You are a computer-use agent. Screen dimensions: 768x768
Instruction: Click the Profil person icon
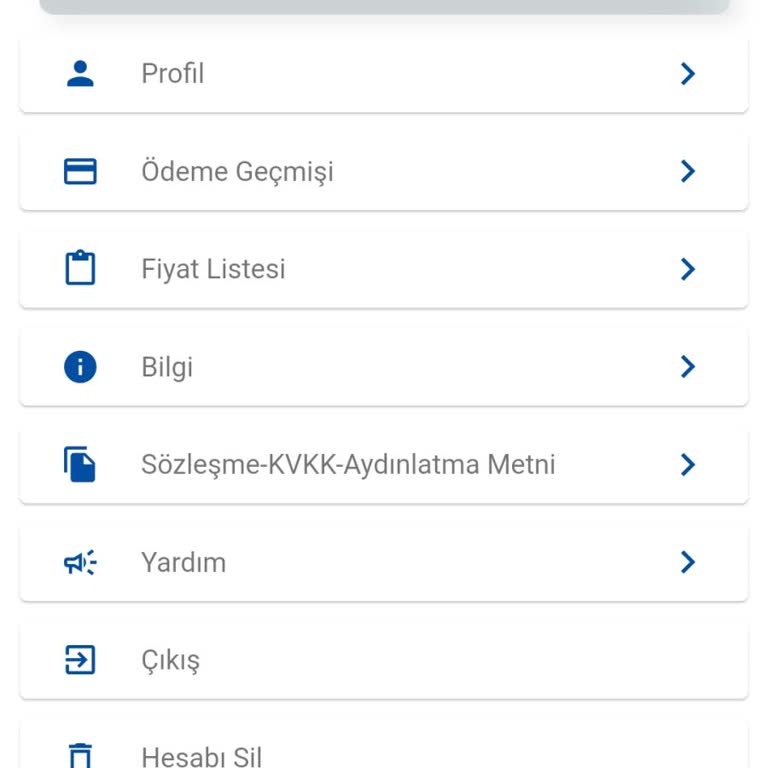(x=80, y=74)
